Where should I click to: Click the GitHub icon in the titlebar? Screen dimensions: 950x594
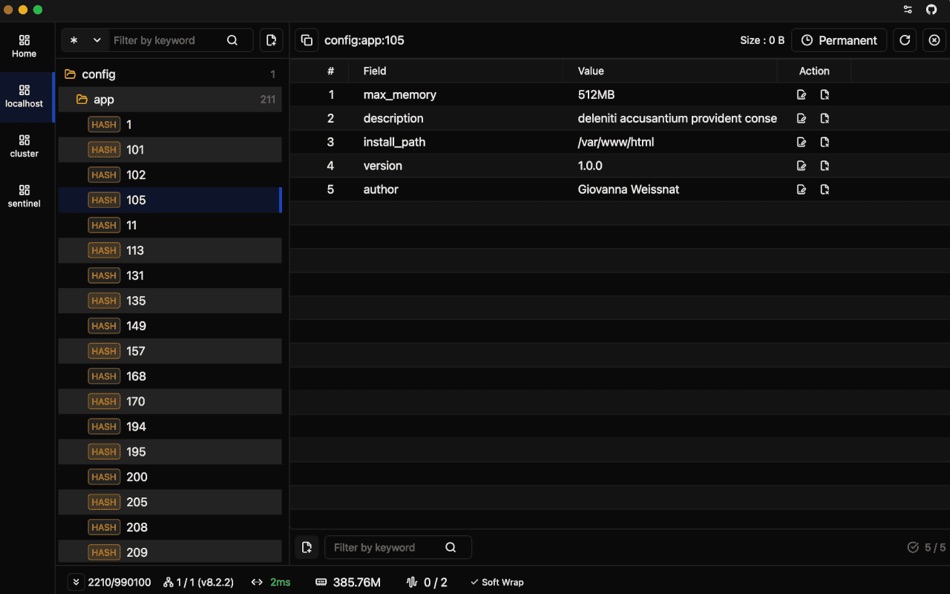click(930, 9)
